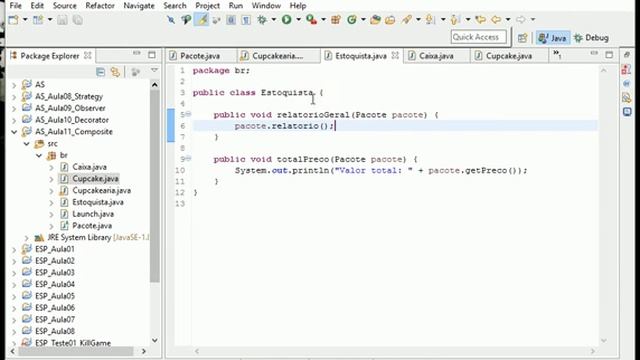Open the Run configurations dropdown arrow
Image resolution: width=640 pixels, height=360 pixels.
(298, 20)
